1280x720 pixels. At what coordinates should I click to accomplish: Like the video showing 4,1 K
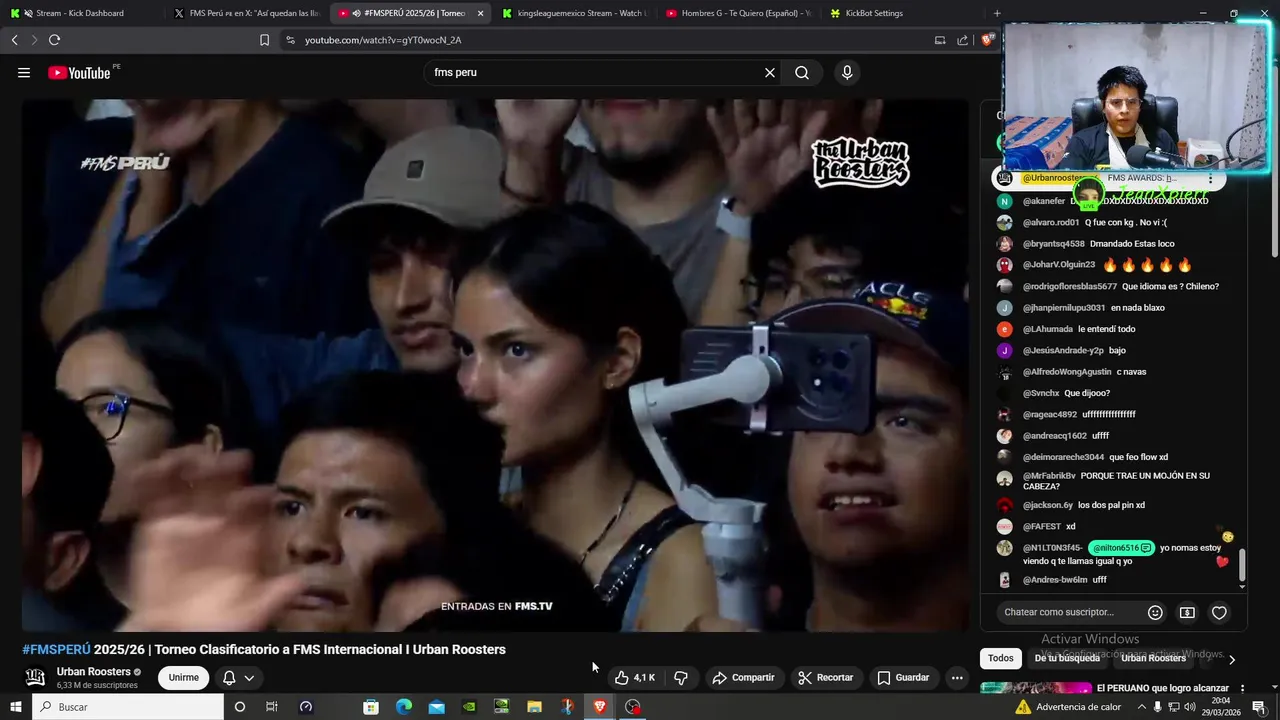point(634,678)
